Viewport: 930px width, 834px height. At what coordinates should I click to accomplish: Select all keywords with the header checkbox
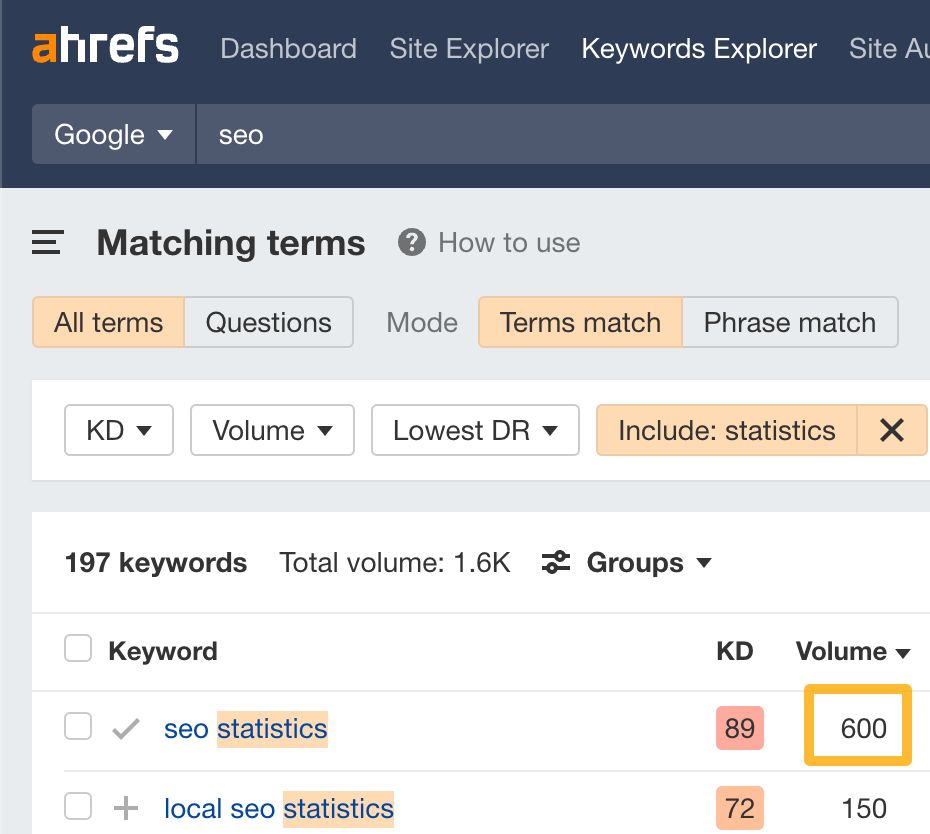click(77, 647)
